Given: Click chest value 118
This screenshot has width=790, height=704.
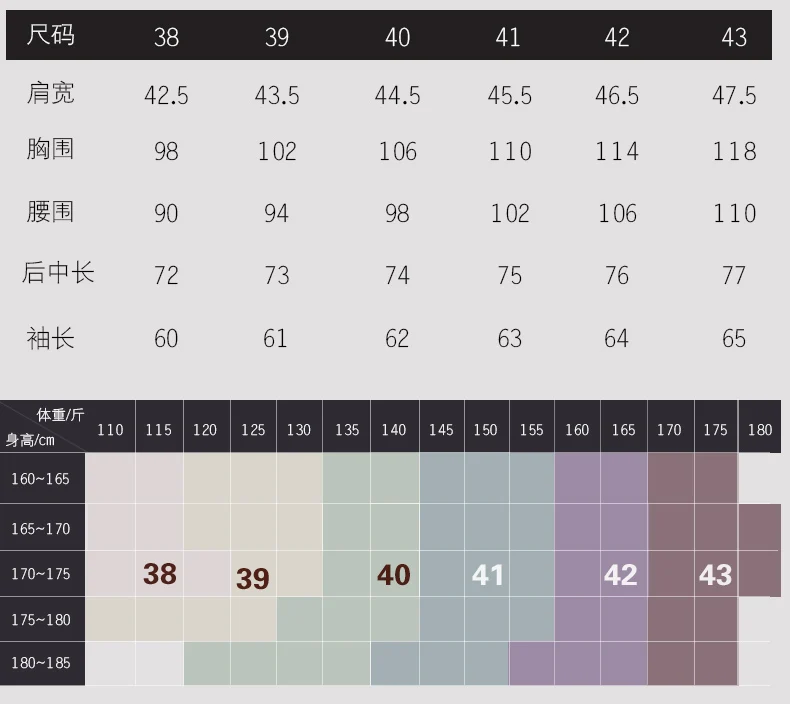Looking at the screenshot, I should (x=734, y=151).
